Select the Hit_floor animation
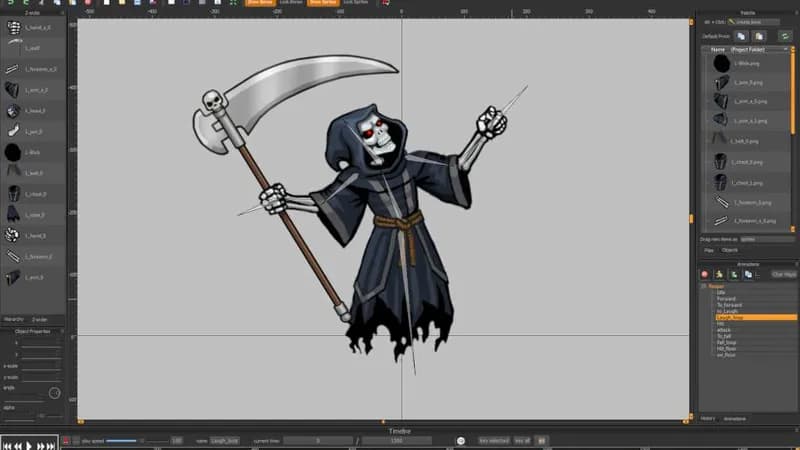Viewport: 800px width, 450px height. click(726, 349)
